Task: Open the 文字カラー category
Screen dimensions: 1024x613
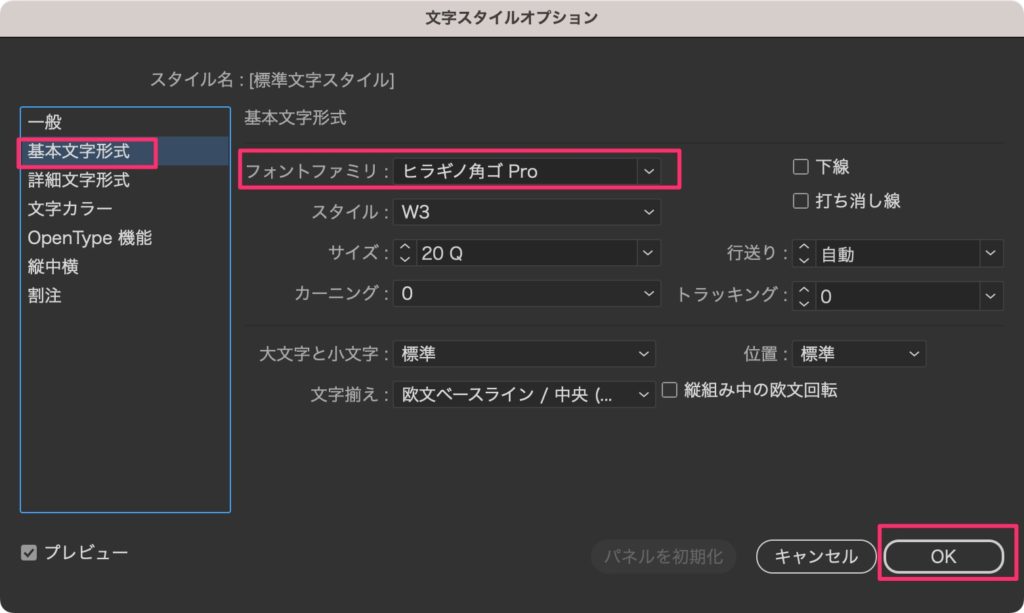Action: [x=70, y=210]
